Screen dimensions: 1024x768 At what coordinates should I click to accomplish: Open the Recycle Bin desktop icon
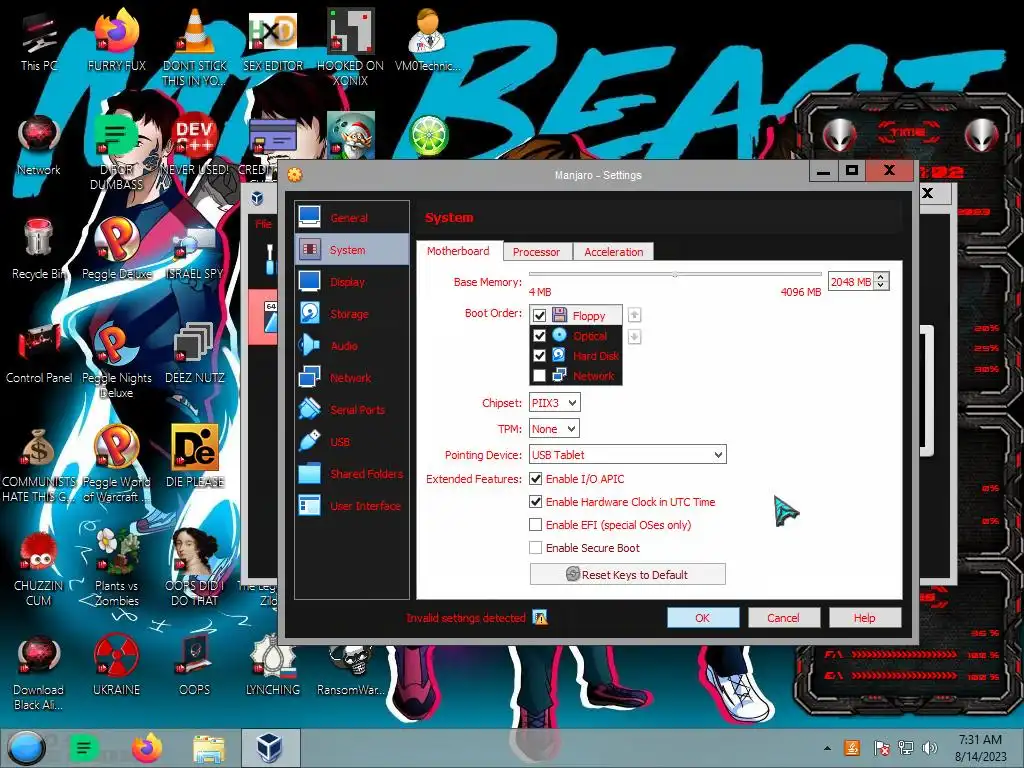pyautogui.click(x=39, y=249)
